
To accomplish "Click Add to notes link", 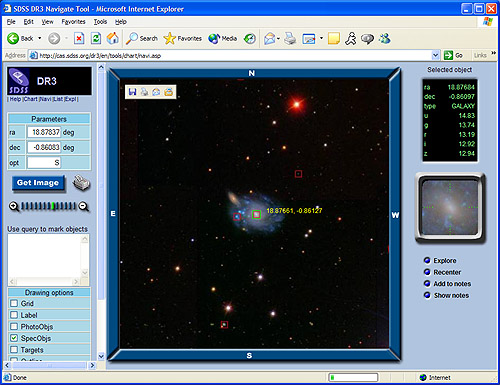I will click(x=452, y=284).
